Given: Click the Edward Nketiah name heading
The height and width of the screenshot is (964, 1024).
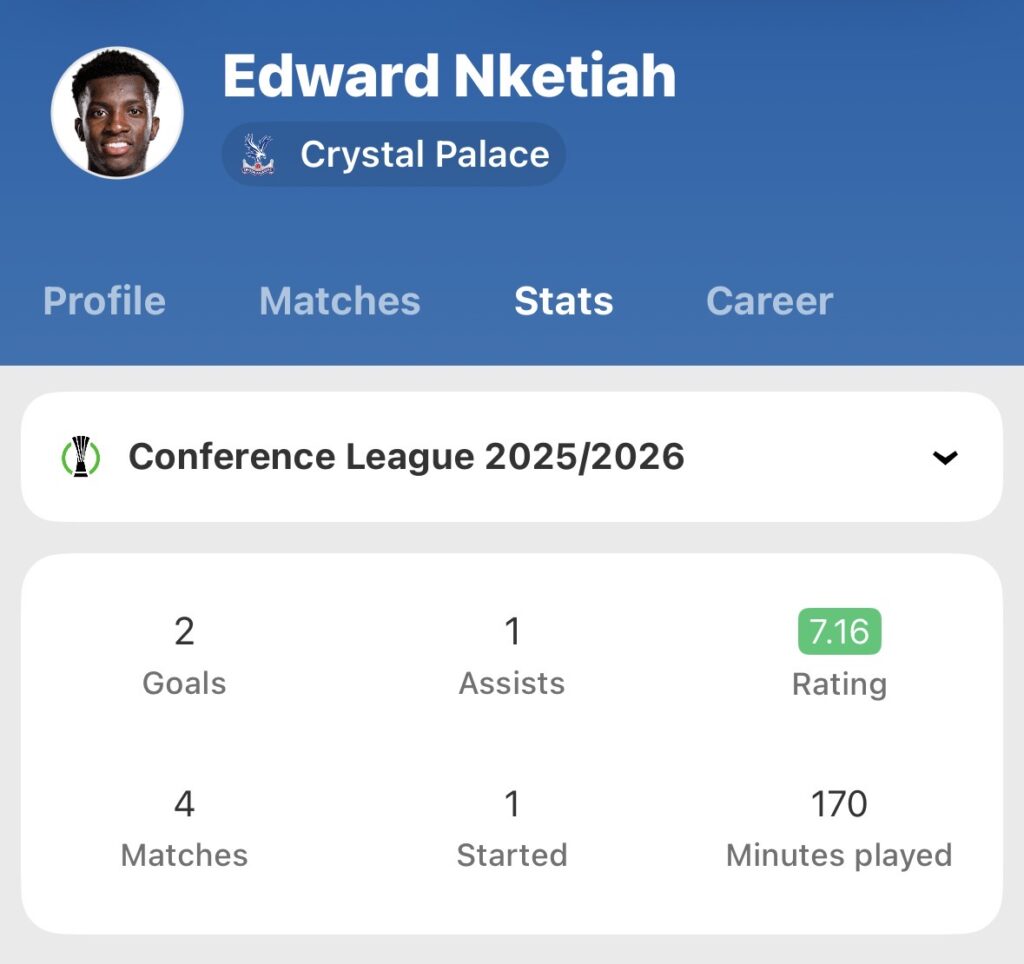Looking at the screenshot, I should (449, 76).
